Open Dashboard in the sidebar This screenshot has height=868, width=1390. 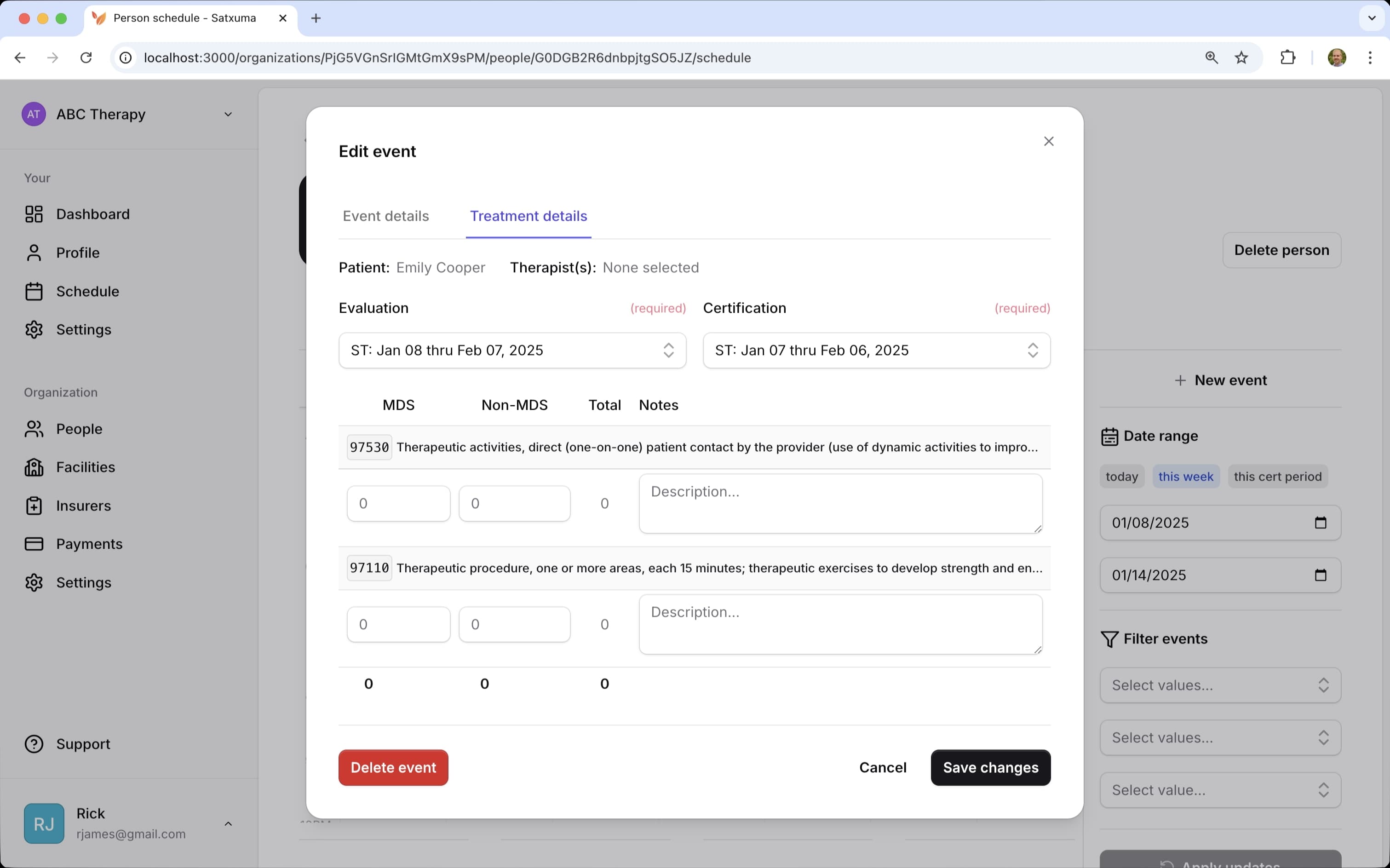pos(77,214)
